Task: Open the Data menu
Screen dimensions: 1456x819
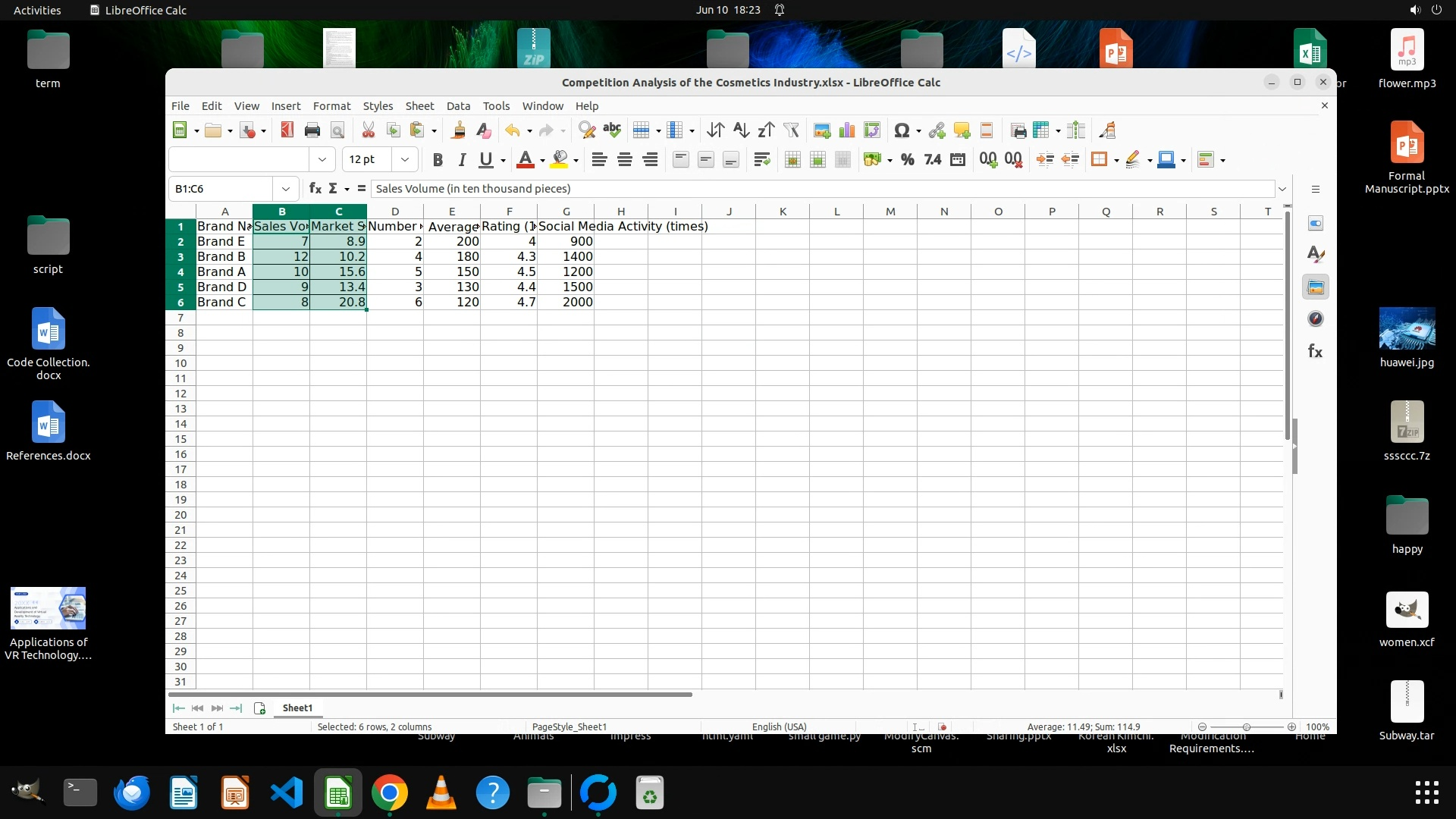Action: point(458,106)
